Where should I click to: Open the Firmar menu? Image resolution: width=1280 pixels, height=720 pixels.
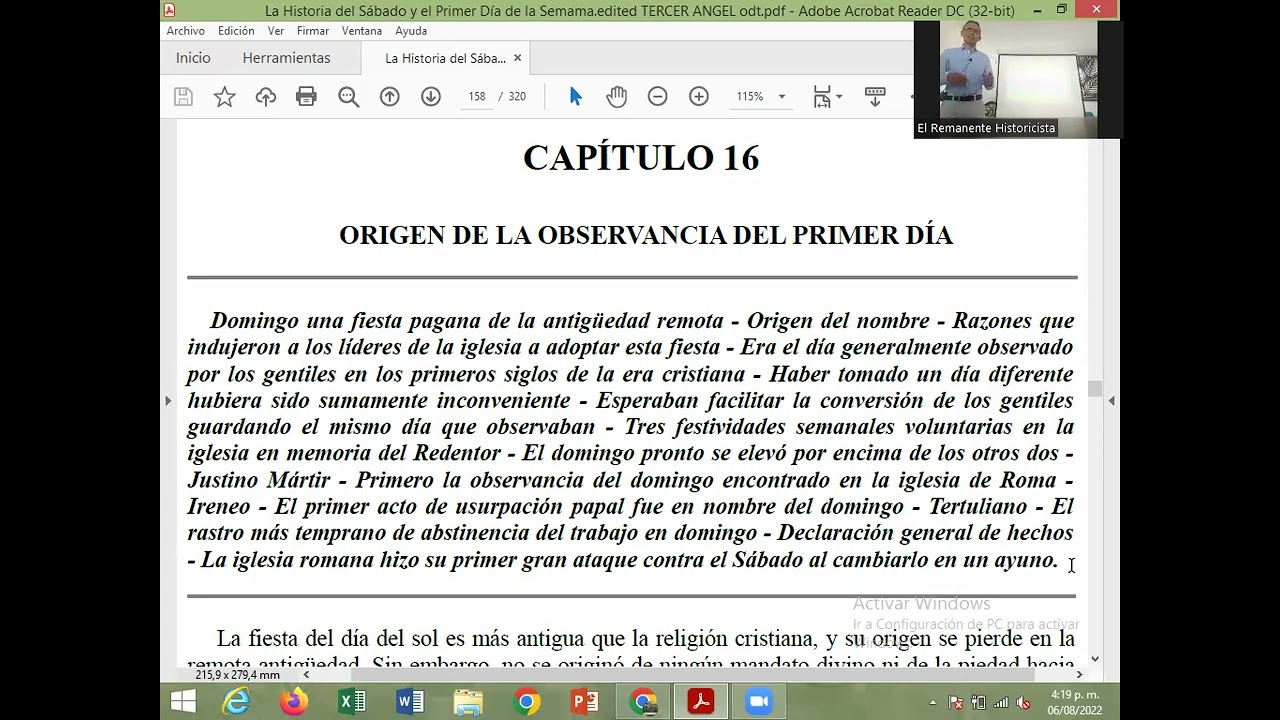pos(313,31)
